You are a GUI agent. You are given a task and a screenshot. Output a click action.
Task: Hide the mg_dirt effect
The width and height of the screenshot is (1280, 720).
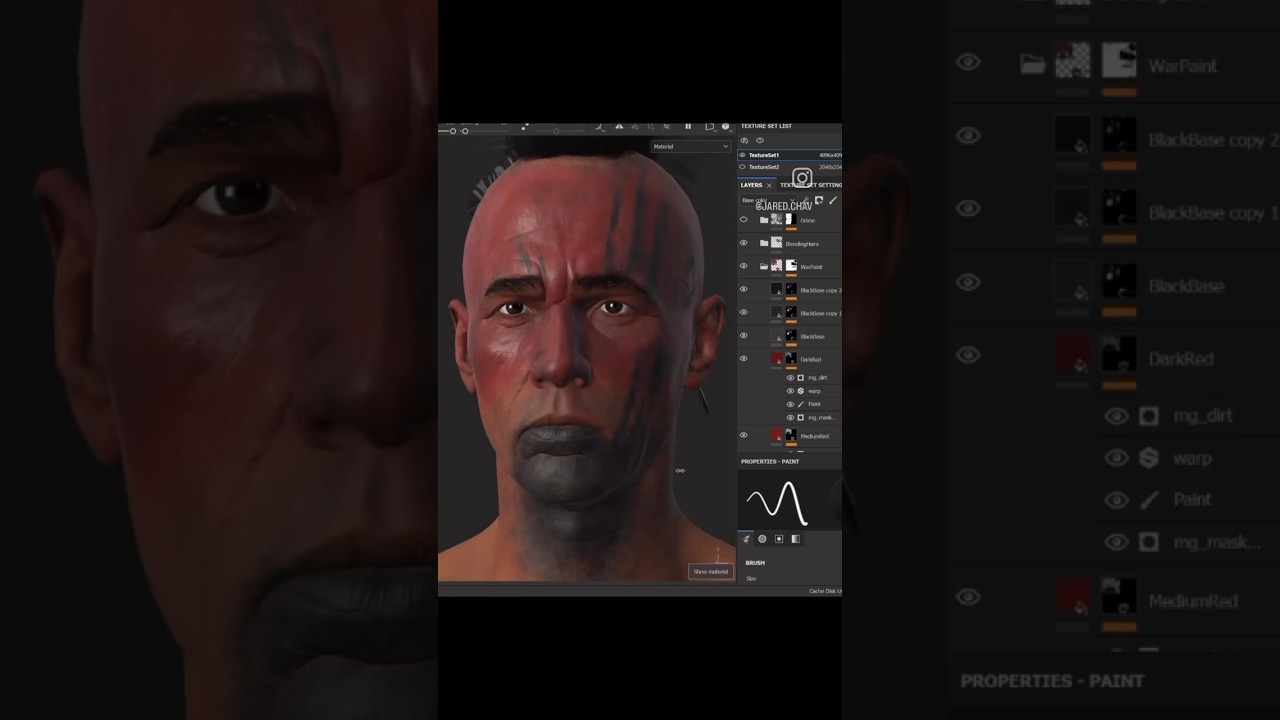790,378
